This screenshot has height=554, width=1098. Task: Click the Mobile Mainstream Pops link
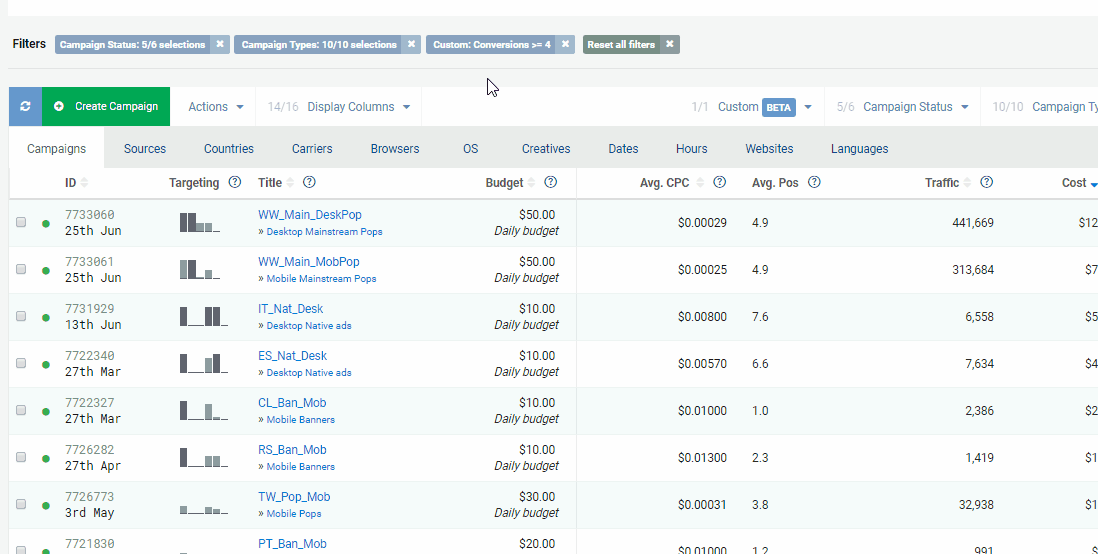(321, 278)
